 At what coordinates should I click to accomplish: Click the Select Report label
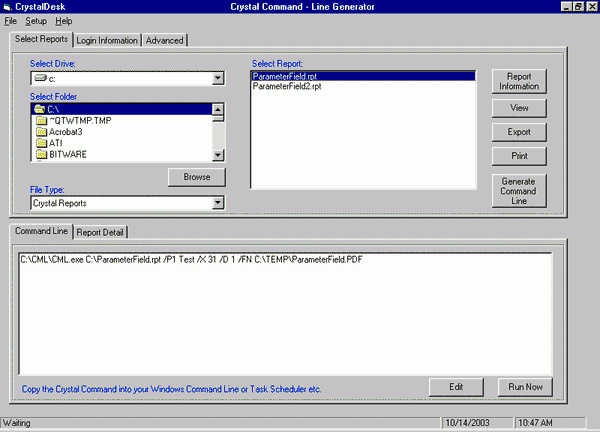point(277,64)
